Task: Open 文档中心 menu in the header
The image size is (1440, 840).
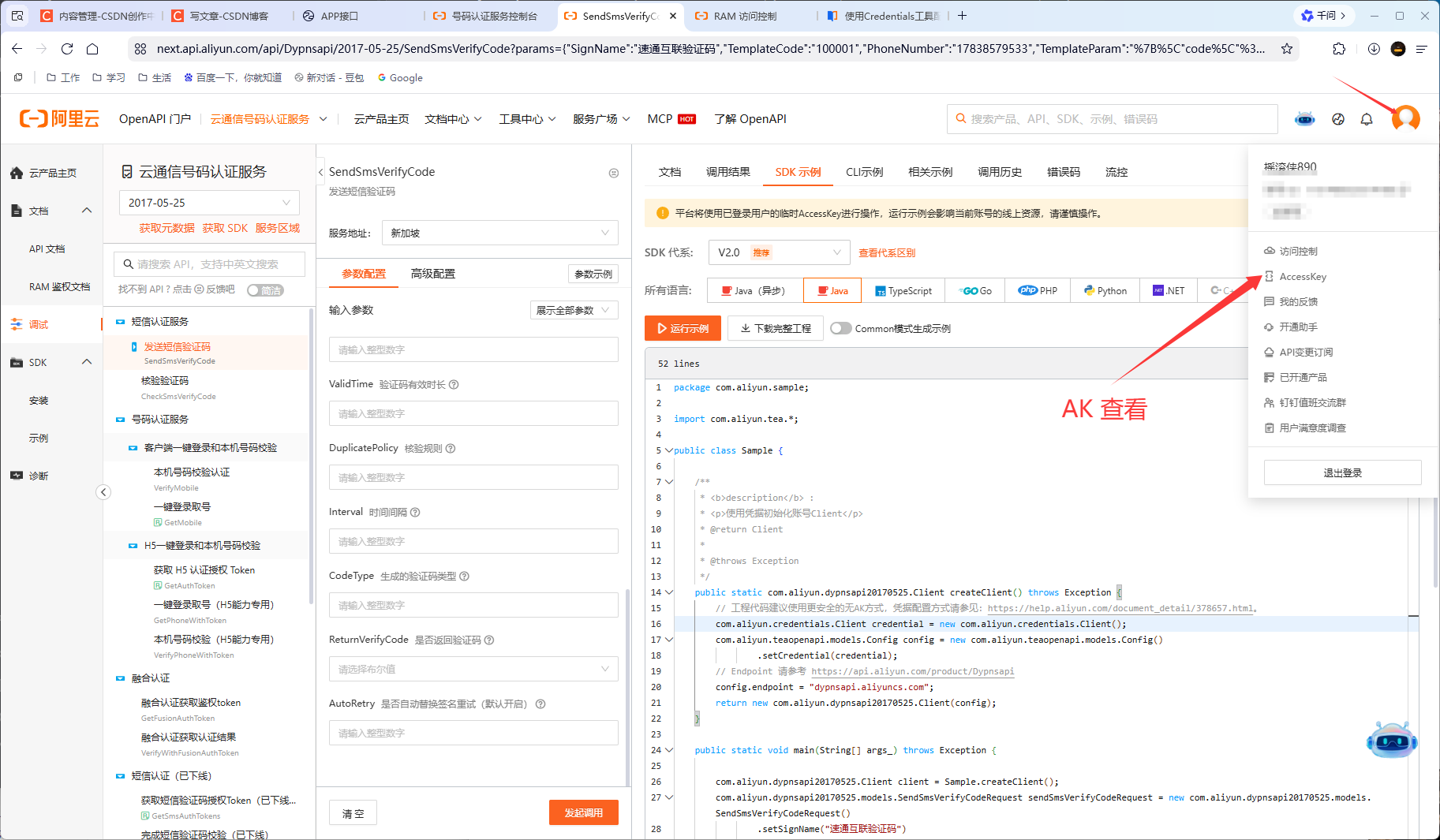Action: click(x=453, y=119)
